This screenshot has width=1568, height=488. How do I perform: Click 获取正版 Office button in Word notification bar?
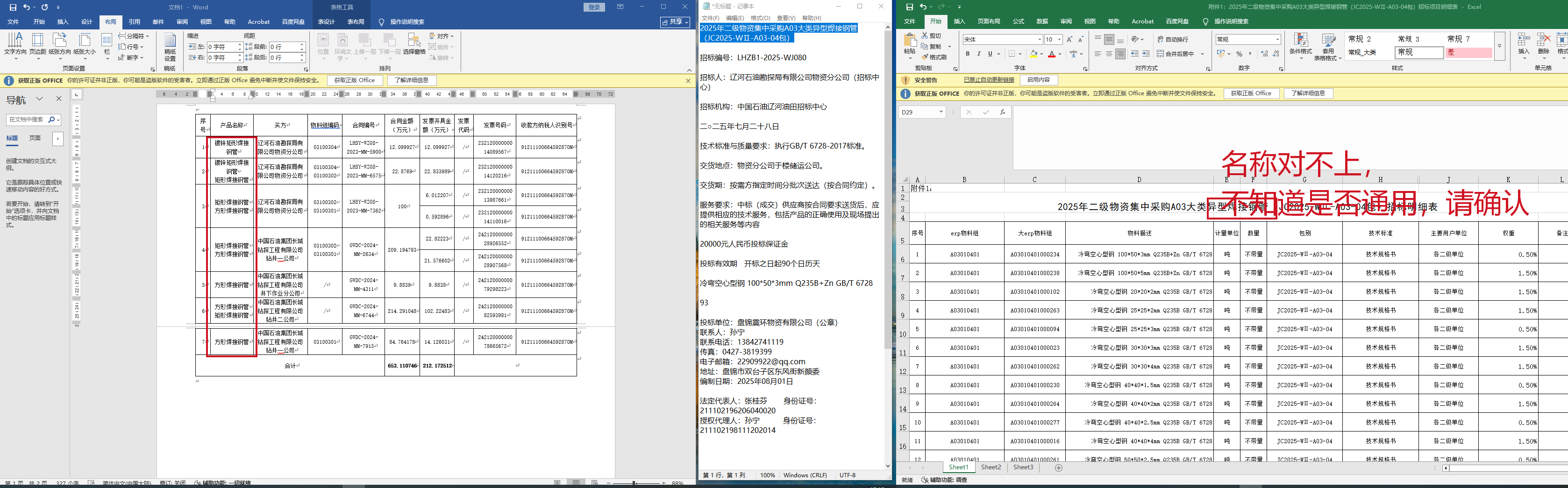(x=354, y=80)
